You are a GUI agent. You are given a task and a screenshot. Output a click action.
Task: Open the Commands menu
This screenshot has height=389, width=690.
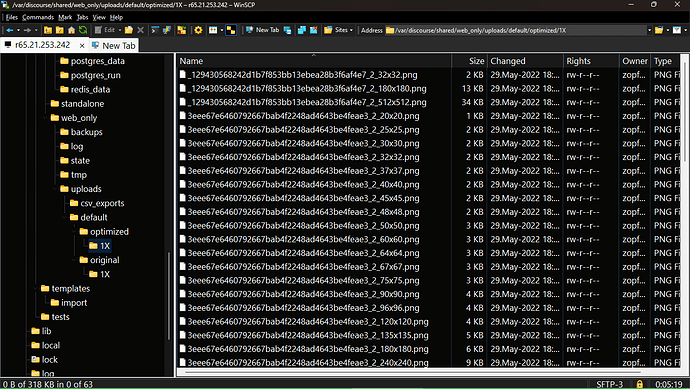(38, 17)
